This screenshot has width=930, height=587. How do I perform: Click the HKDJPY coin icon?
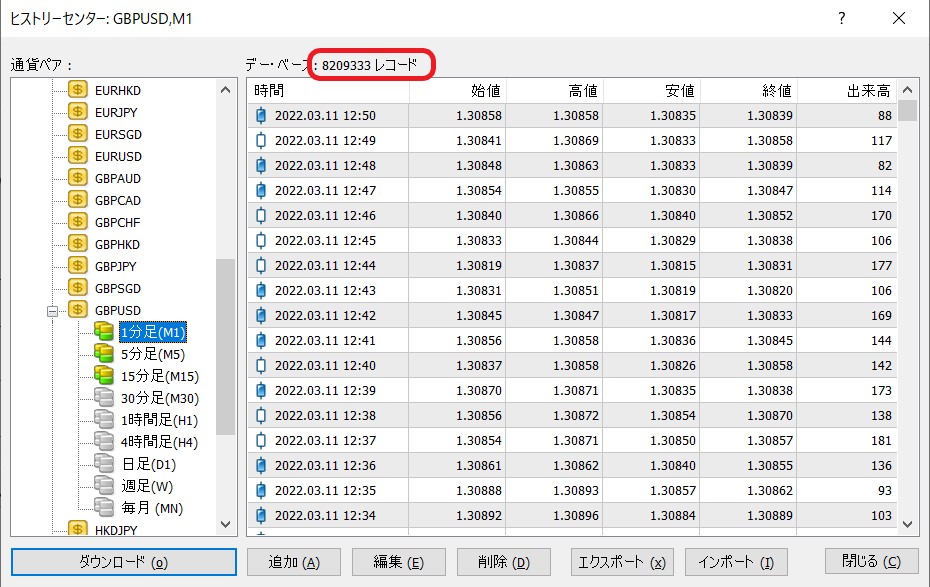[x=78, y=529]
